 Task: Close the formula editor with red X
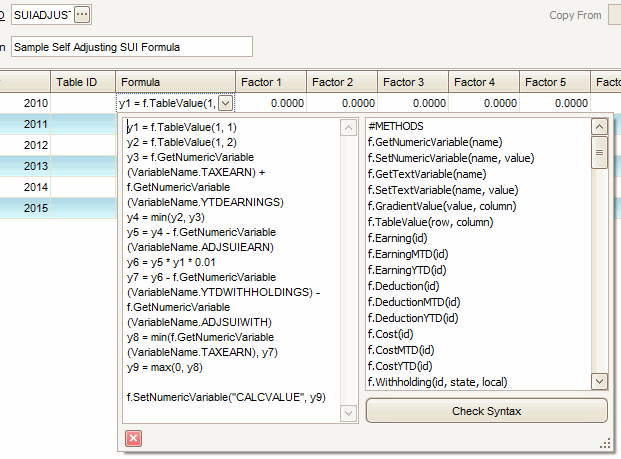coord(134,438)
